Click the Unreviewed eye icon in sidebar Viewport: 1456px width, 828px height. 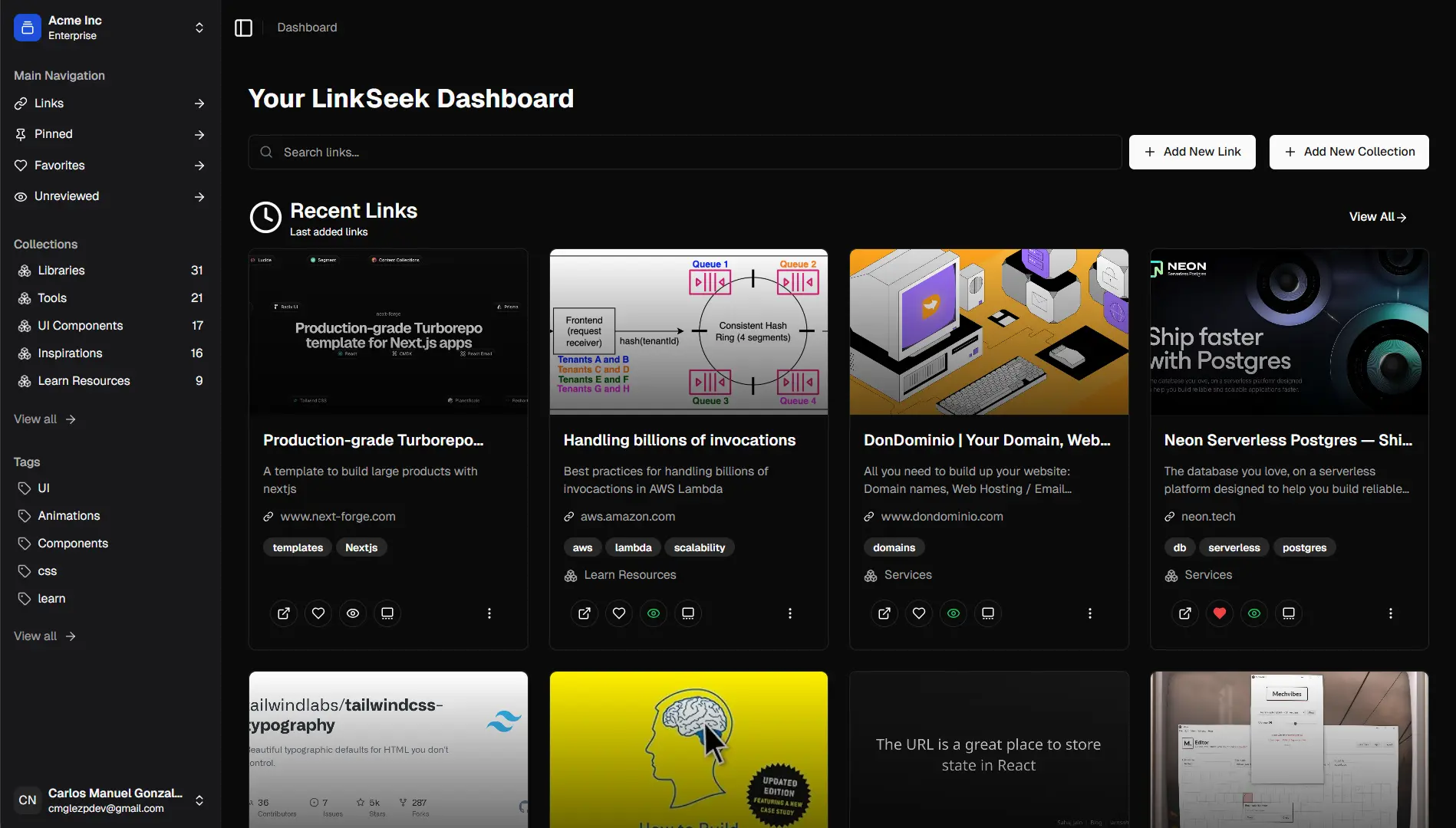pyautogui.click(x=21, y=196)
